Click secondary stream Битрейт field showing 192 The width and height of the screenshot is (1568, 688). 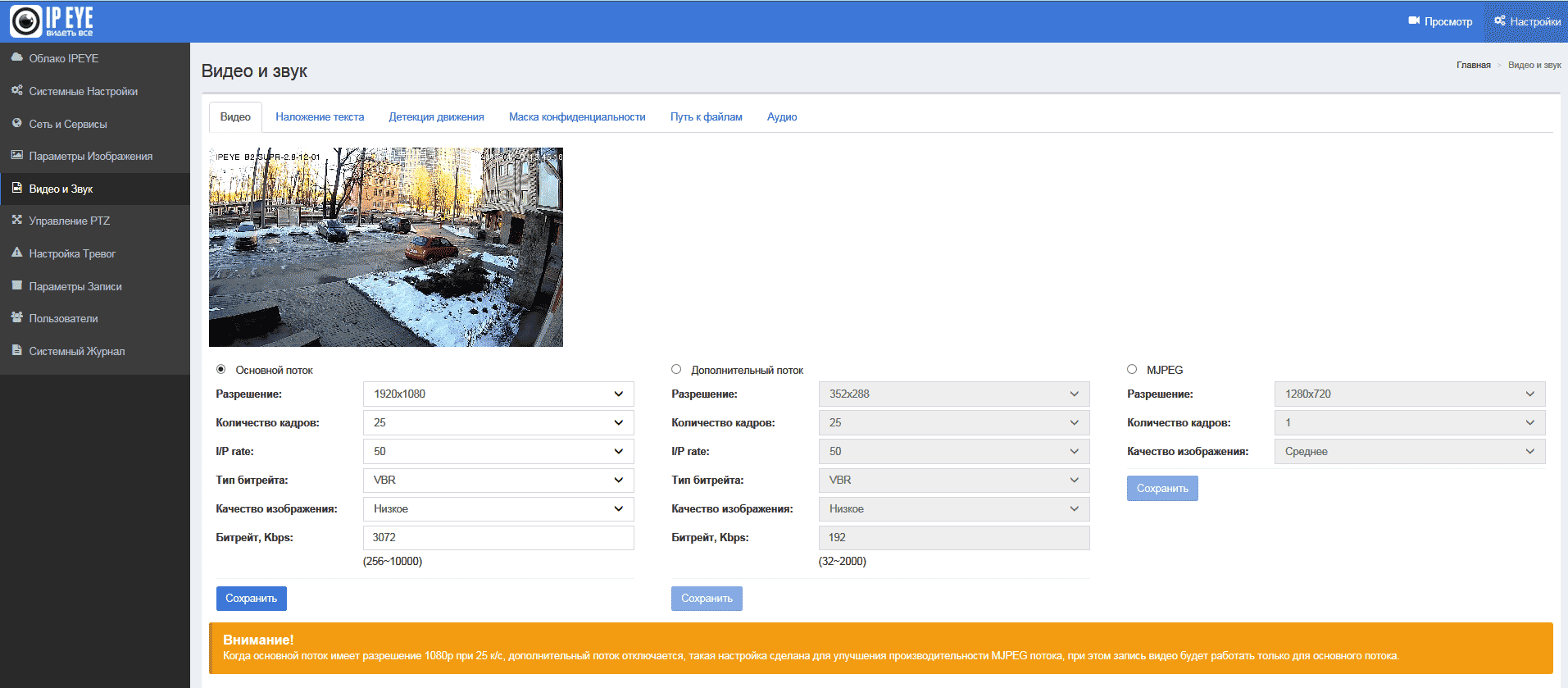coord(954,538)
